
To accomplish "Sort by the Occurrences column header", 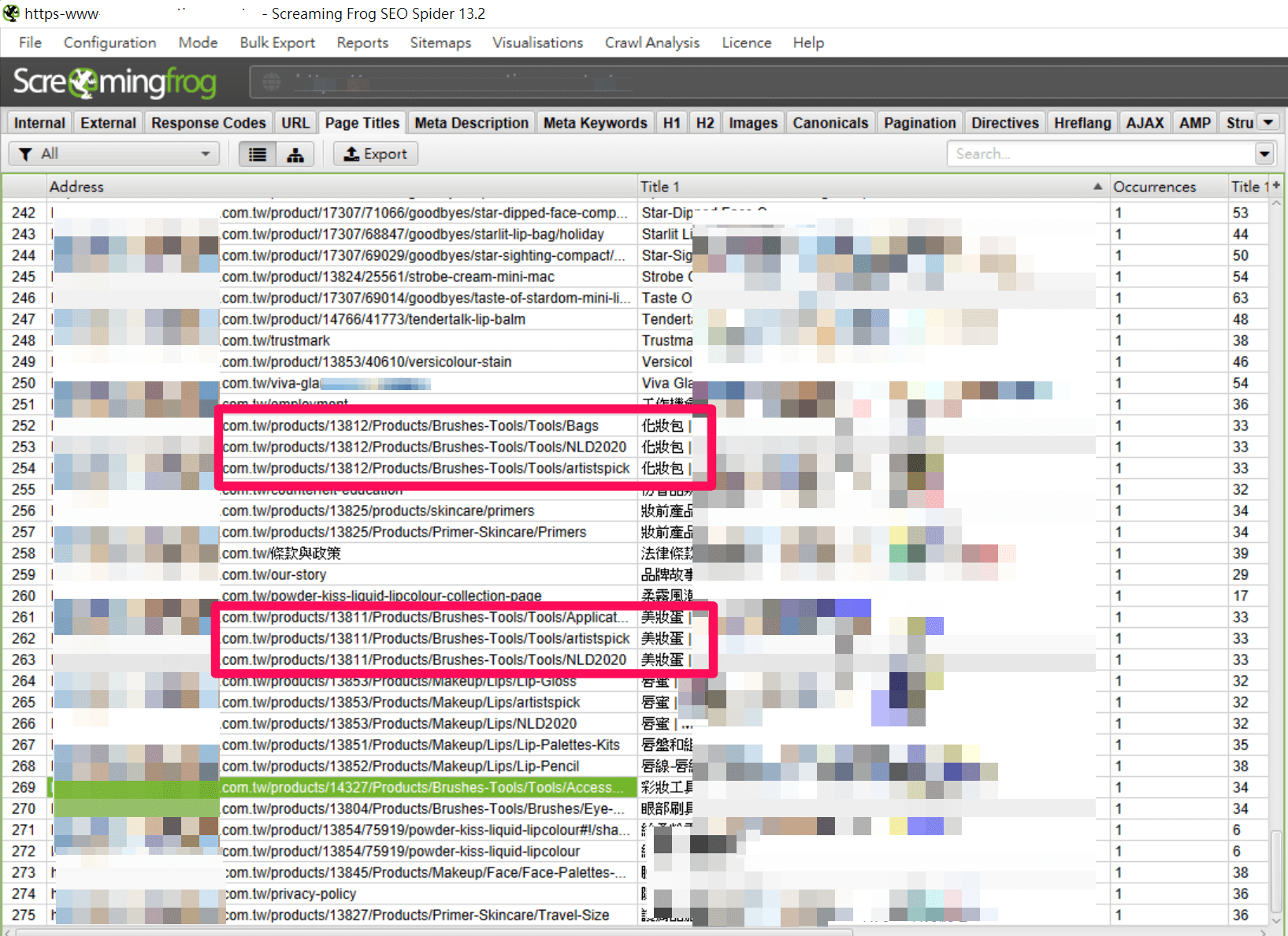I will coord(1154,187).
